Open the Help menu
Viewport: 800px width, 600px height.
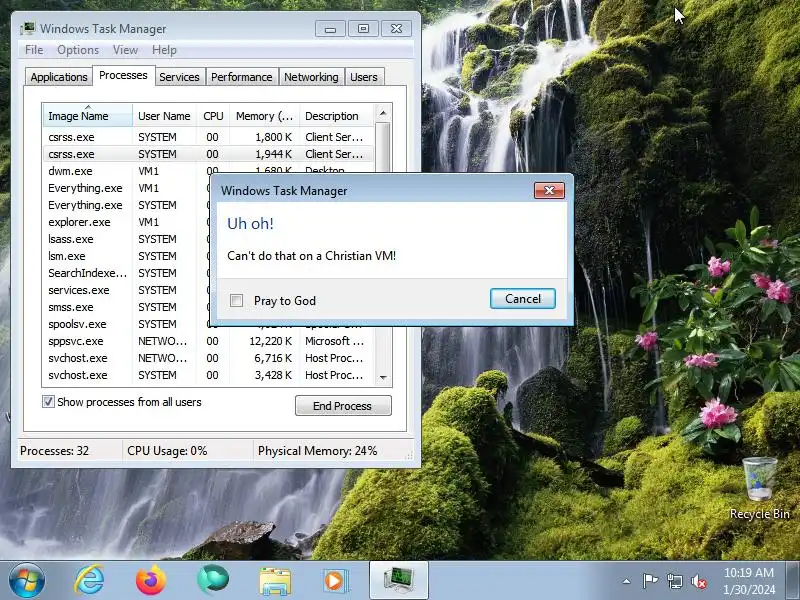(x=164, y=49)
